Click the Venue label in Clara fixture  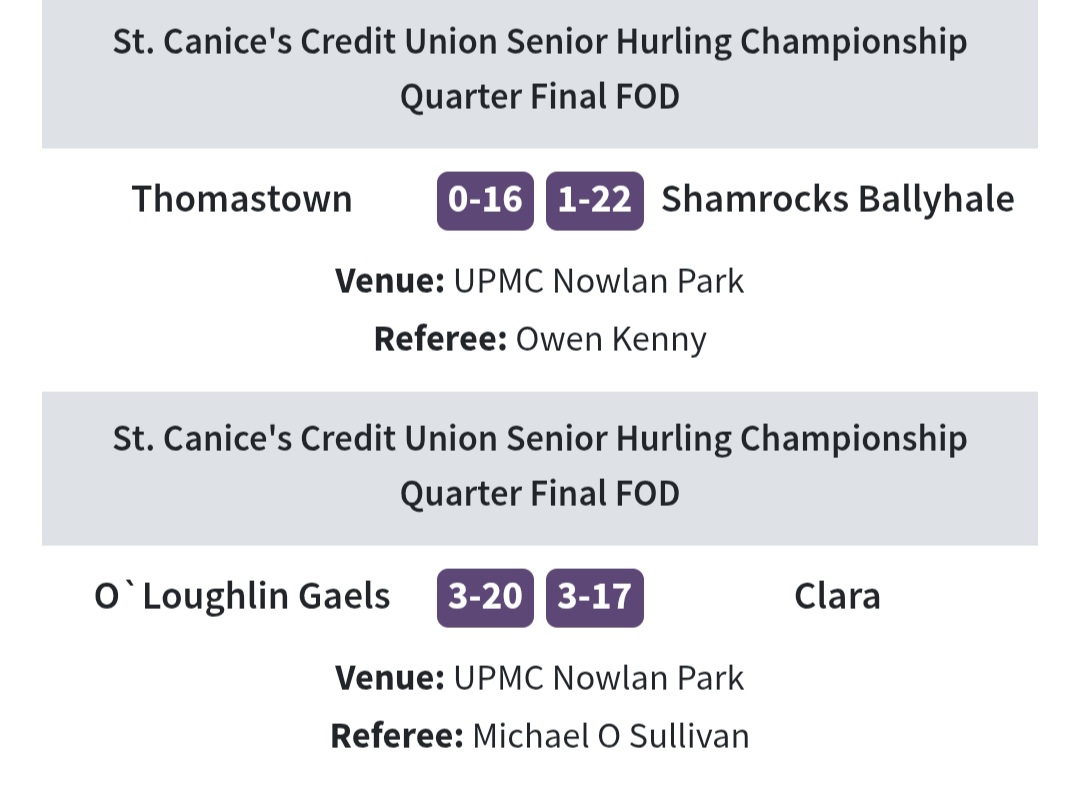coord(390,679)
